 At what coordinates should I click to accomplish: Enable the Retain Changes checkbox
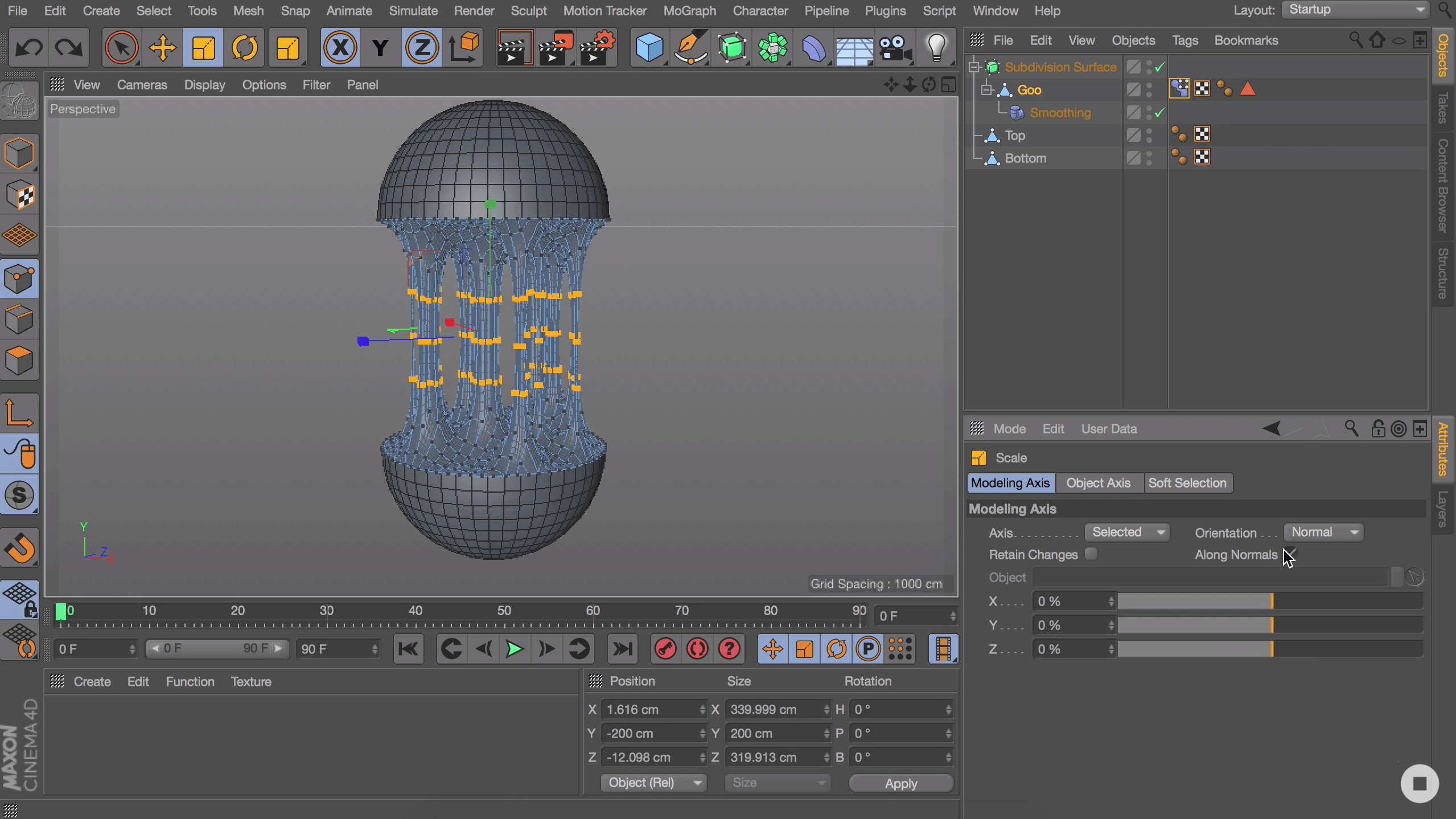(1091, 554)
